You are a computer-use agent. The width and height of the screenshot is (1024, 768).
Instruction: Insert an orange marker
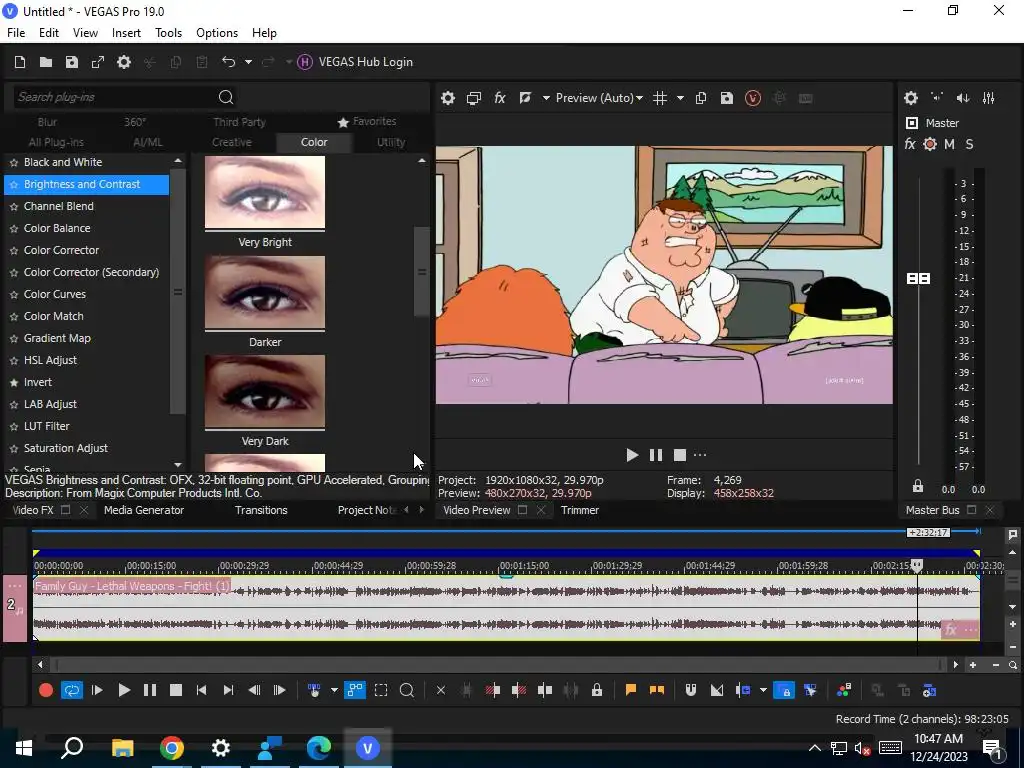631,690
